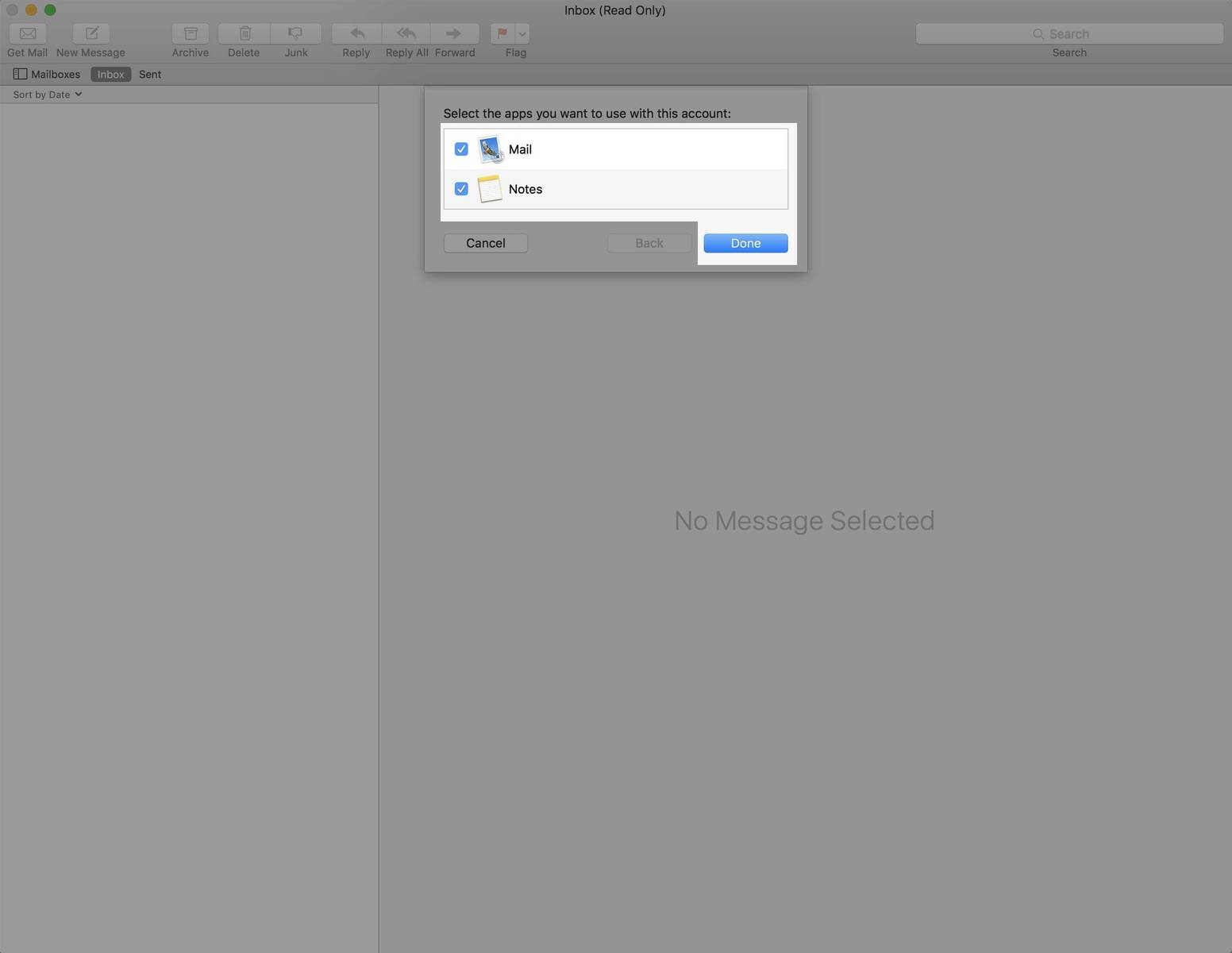Click the Back button in the dialog
Screen dimensions: 1232x953
point(649,243)
